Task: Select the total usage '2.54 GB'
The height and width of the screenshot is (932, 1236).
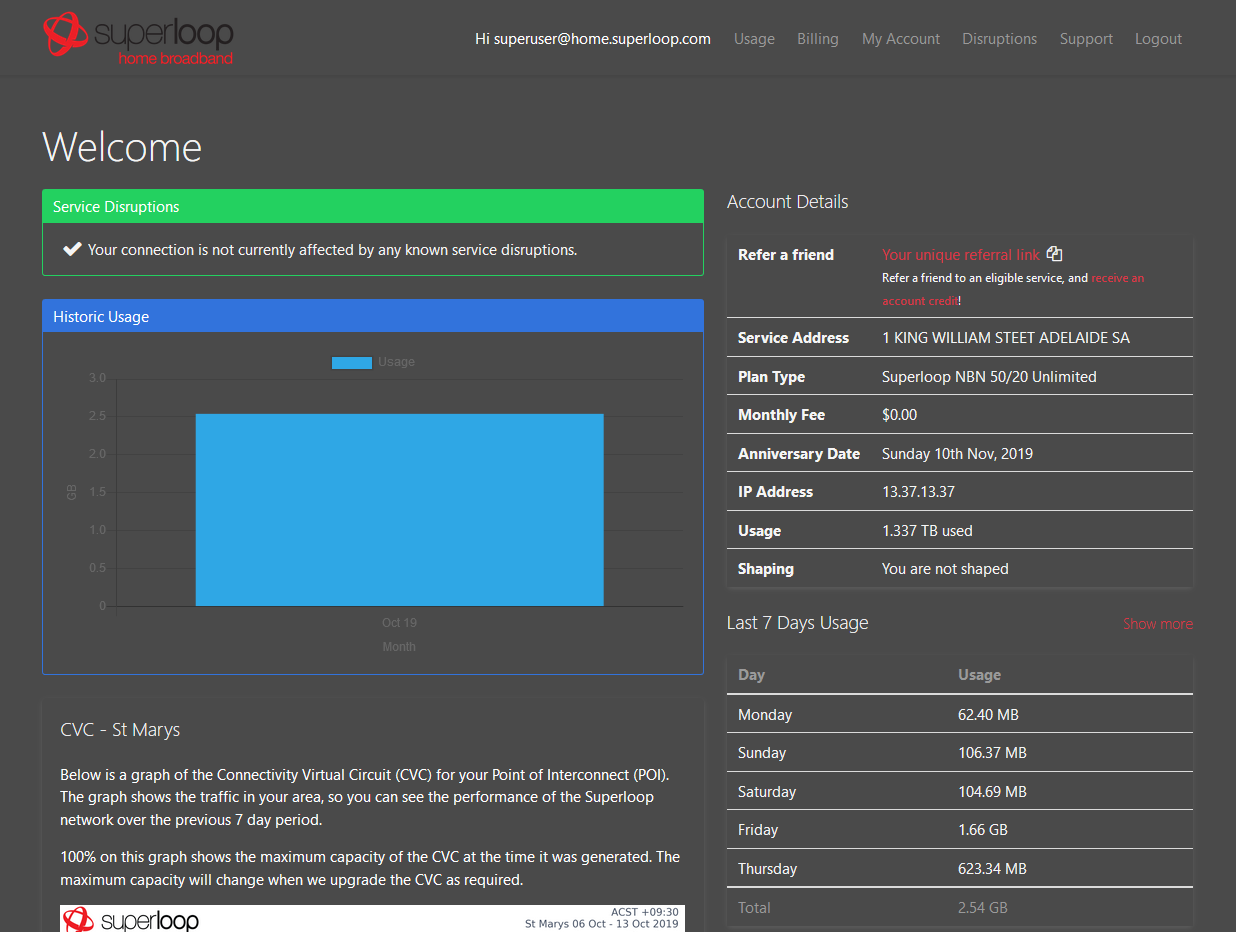Action: pyautogui.click(x=982, y=908)
